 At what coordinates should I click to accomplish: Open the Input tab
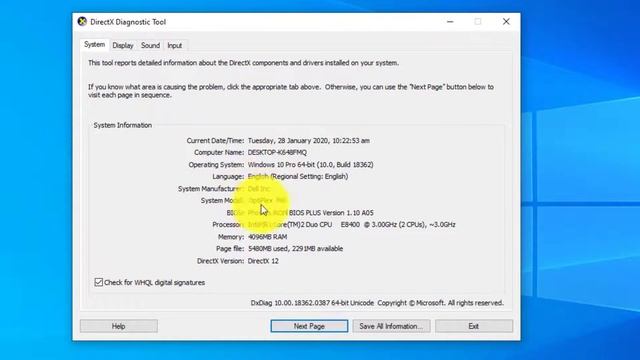point(174,45)
